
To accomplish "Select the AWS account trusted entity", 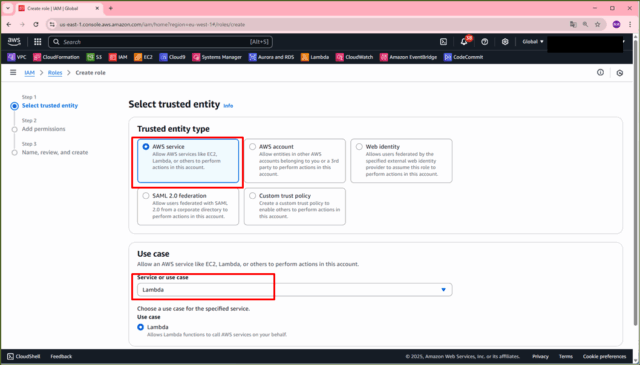I will point(295,160).
